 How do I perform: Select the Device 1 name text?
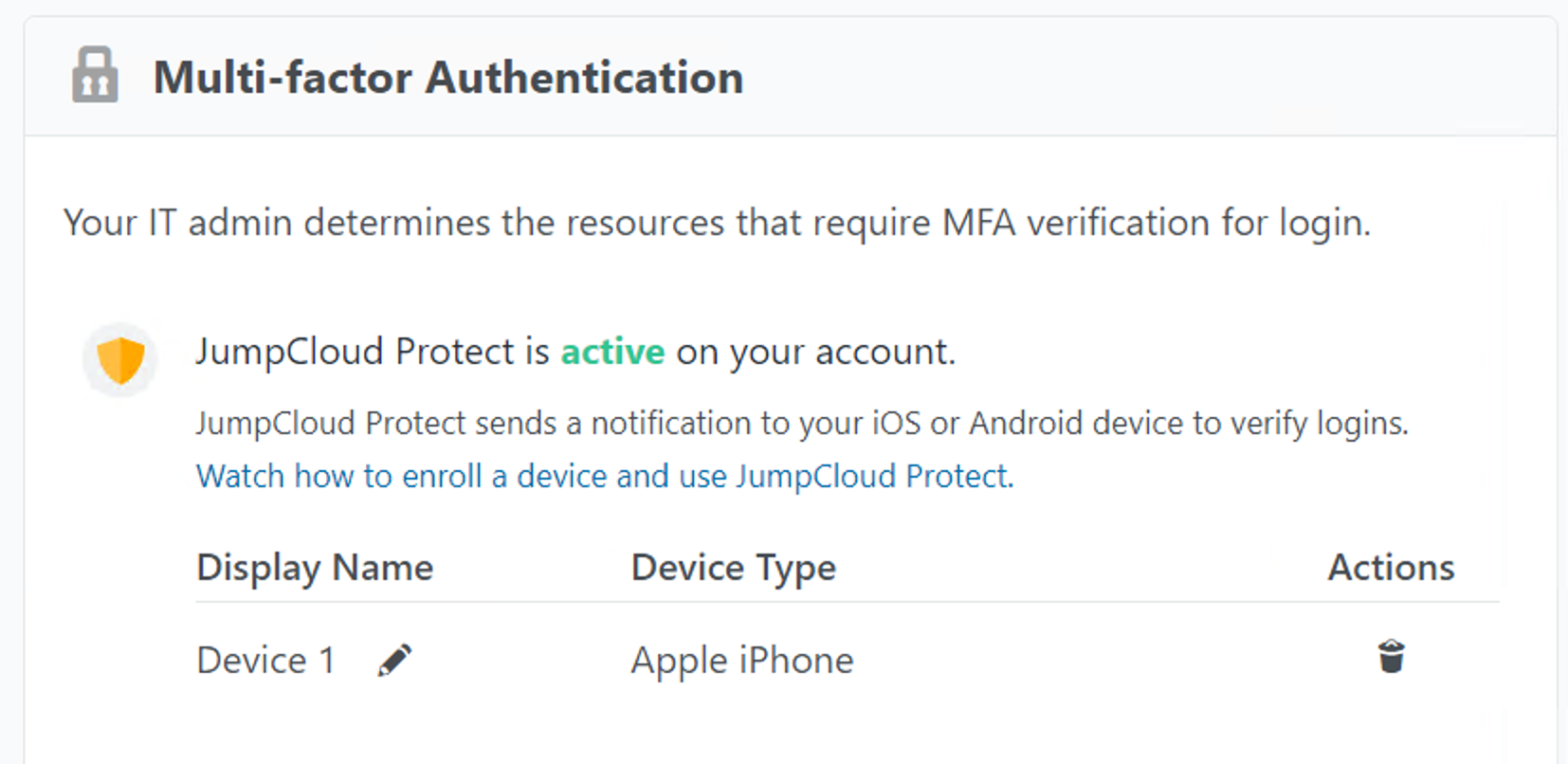click(265, 661)
